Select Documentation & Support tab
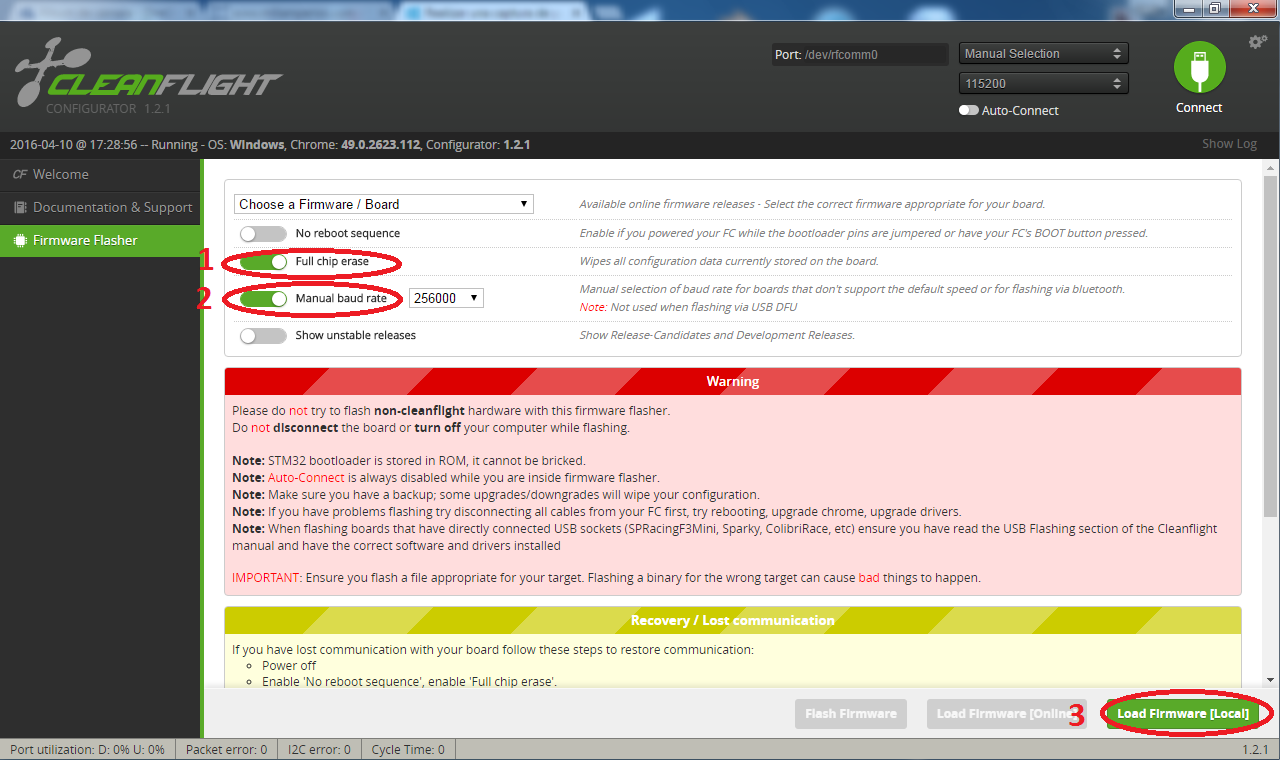Screen dimensions: 1280x760 (111, 208)
